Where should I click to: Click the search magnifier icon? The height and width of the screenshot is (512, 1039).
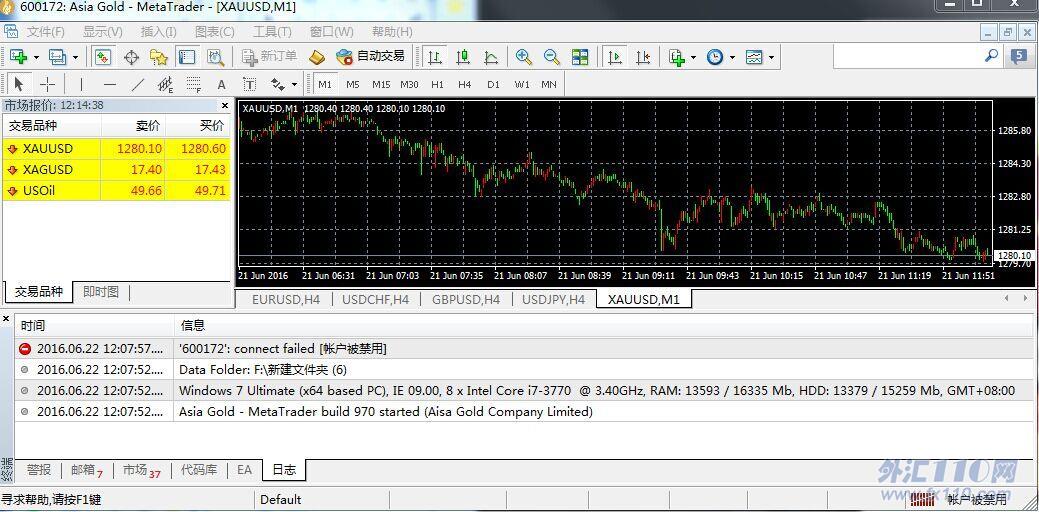point(991,56)
